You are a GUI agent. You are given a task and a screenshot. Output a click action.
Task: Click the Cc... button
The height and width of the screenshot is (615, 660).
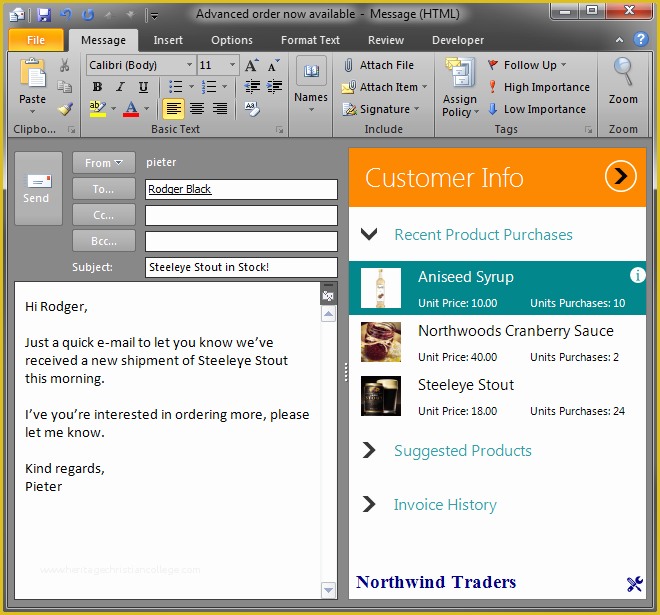104,215
